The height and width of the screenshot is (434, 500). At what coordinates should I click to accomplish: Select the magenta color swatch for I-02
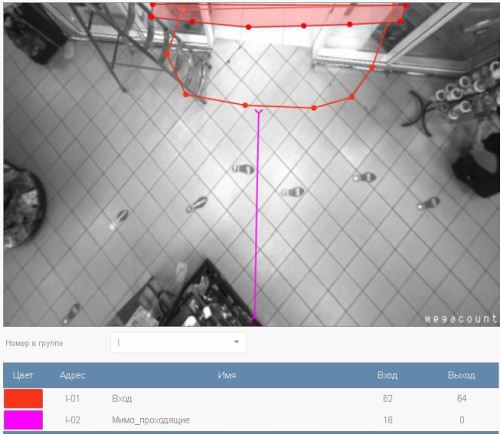click(x=23, y=420)
